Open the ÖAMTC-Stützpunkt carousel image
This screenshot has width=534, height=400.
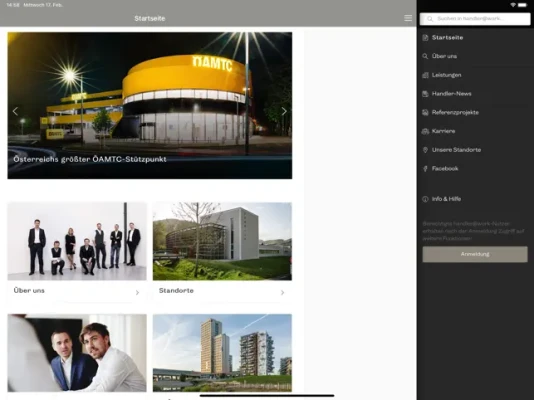(x=150, y=105)
